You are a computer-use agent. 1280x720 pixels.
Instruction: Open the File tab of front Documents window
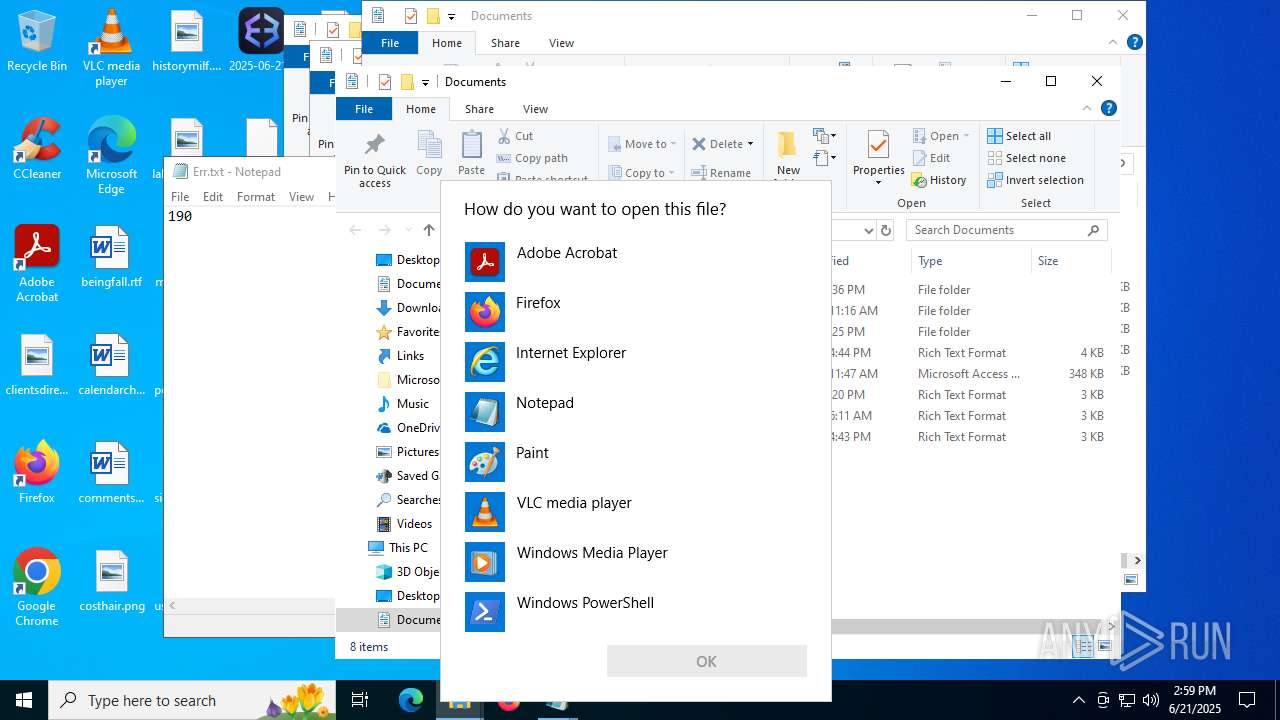364,109
